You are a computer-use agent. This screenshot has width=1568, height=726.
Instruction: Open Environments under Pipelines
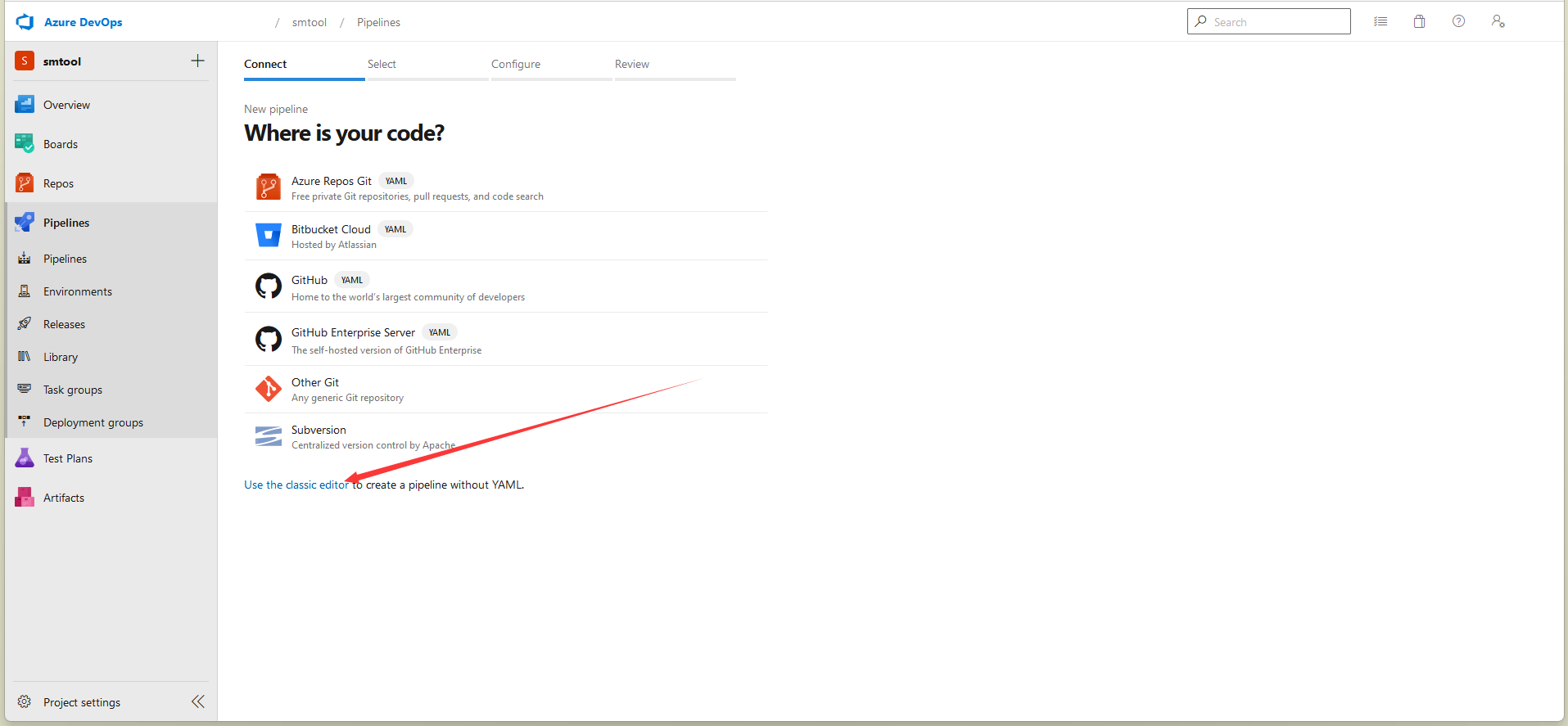pos(77,291)
